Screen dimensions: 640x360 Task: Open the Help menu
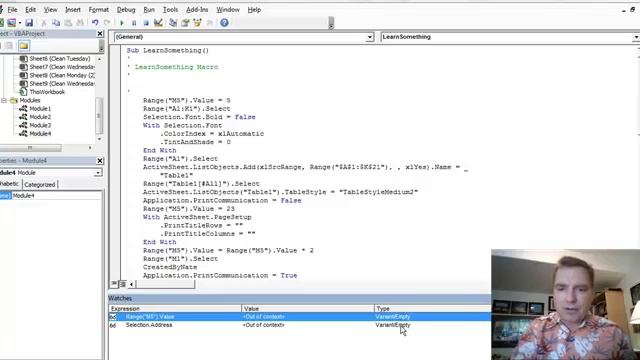254,9
